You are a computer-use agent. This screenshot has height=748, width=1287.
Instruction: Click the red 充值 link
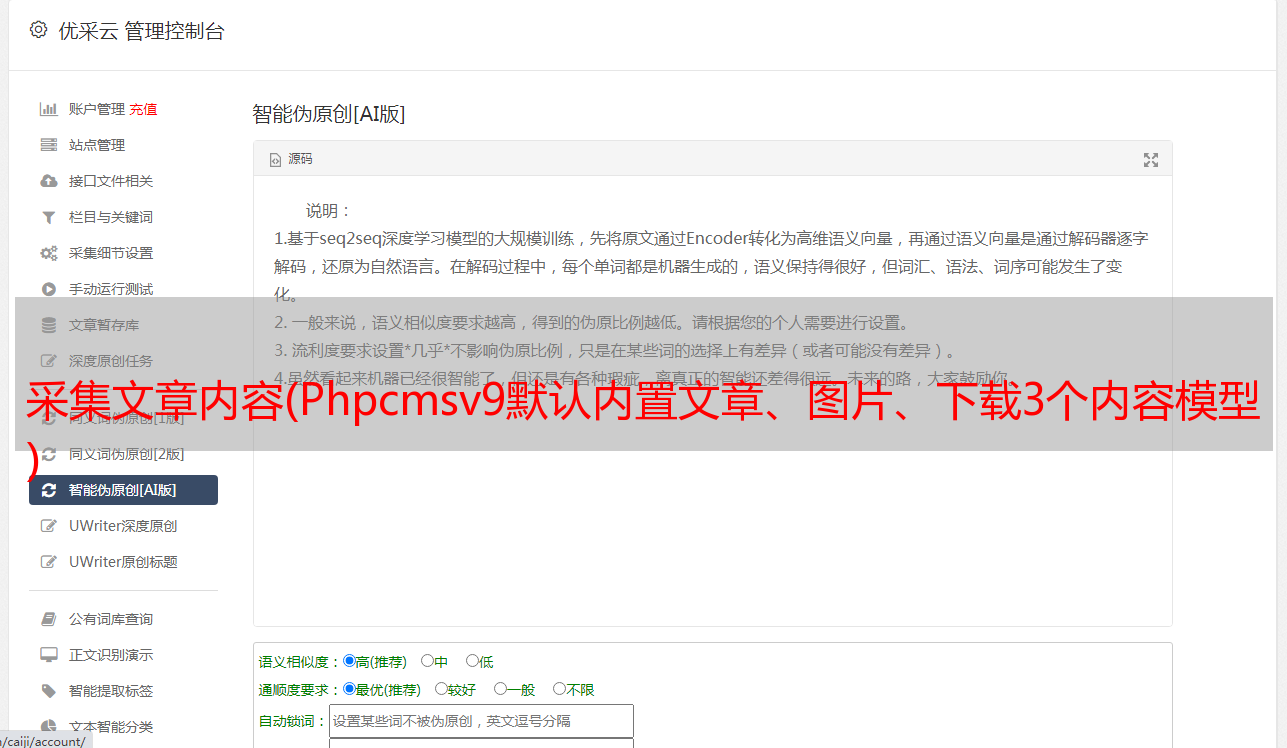coord(143,109)
